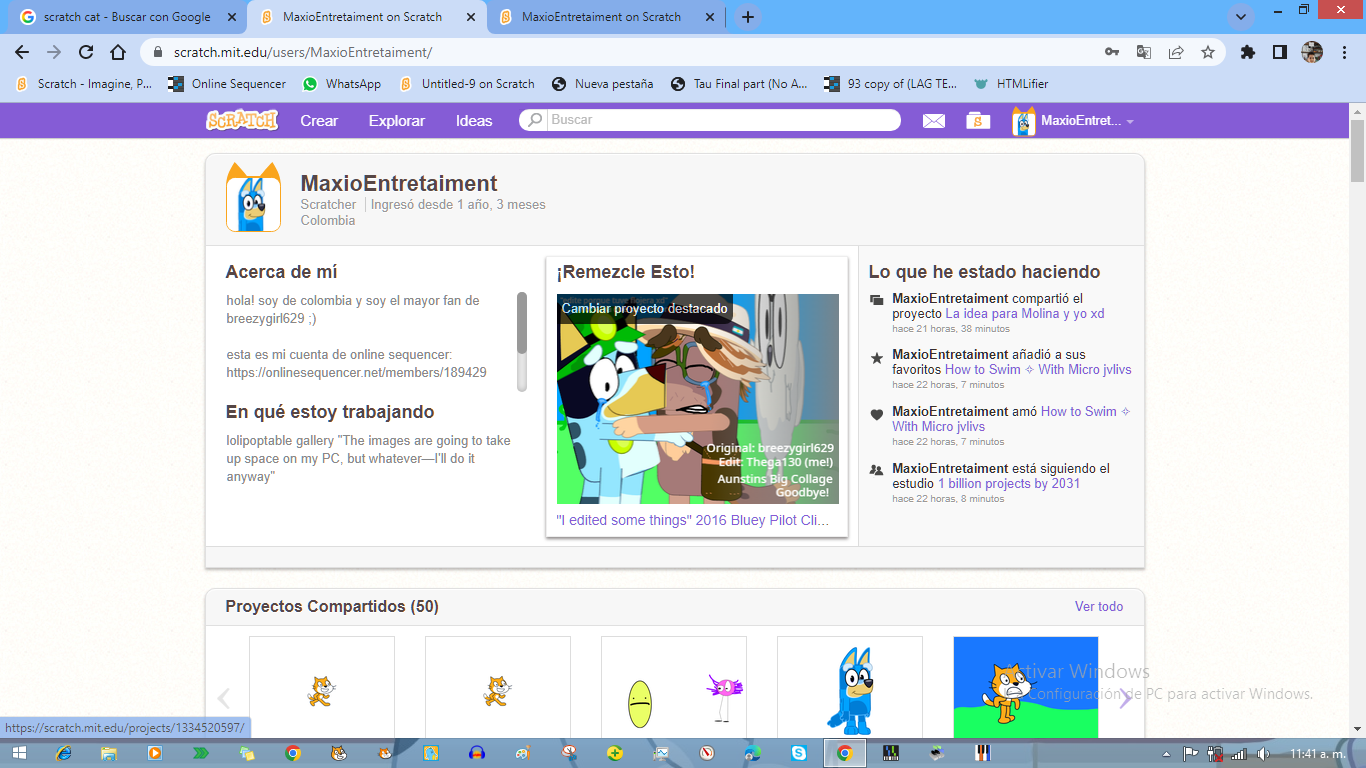Open Skype from the taskbar
Viewport: 1366px width, 768px height.
click(799, 753)
